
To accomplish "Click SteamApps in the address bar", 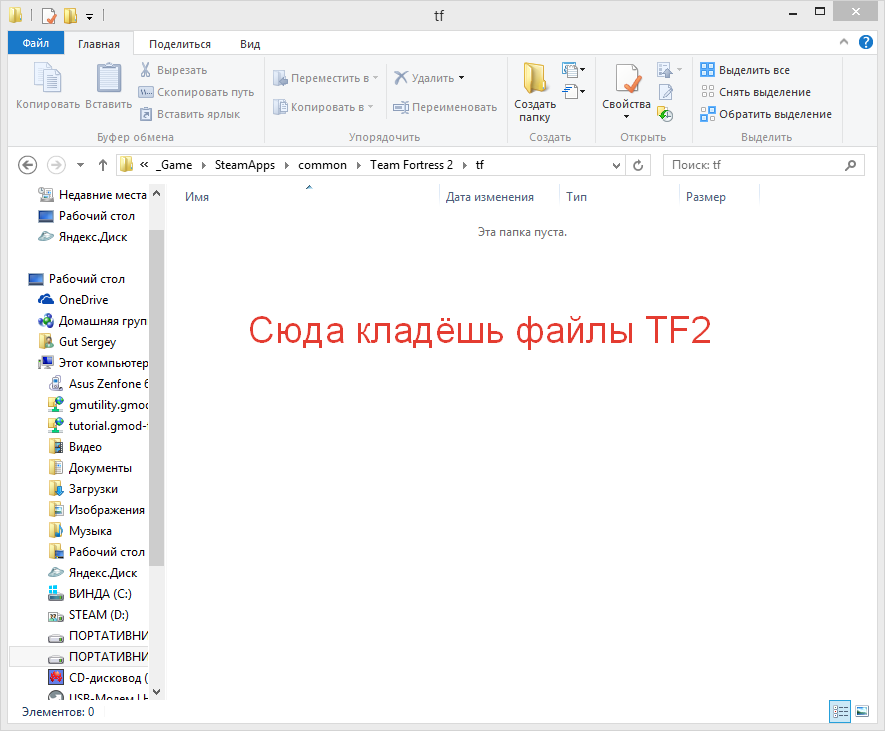I will (245, 165).
